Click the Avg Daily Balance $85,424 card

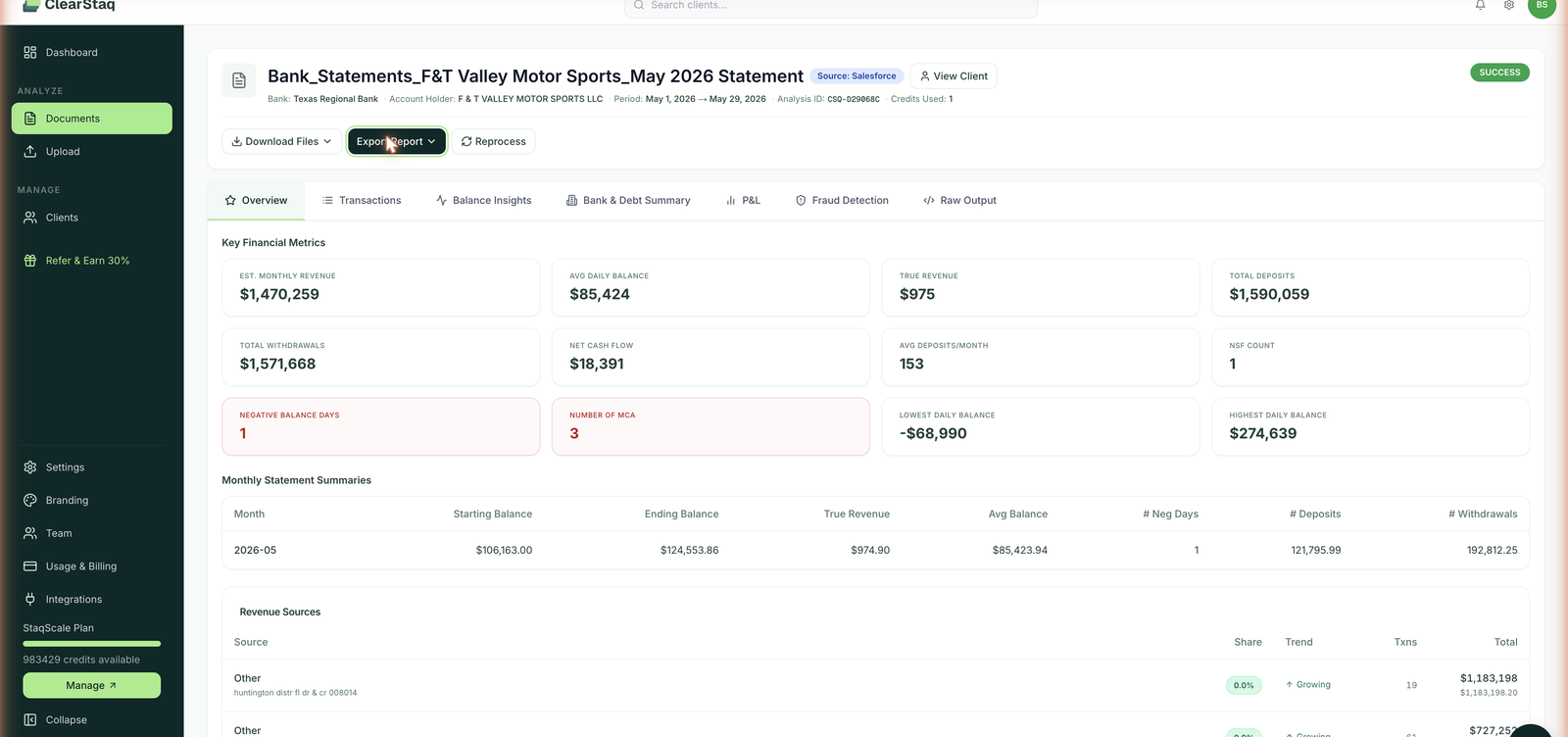tap(710, 287)
